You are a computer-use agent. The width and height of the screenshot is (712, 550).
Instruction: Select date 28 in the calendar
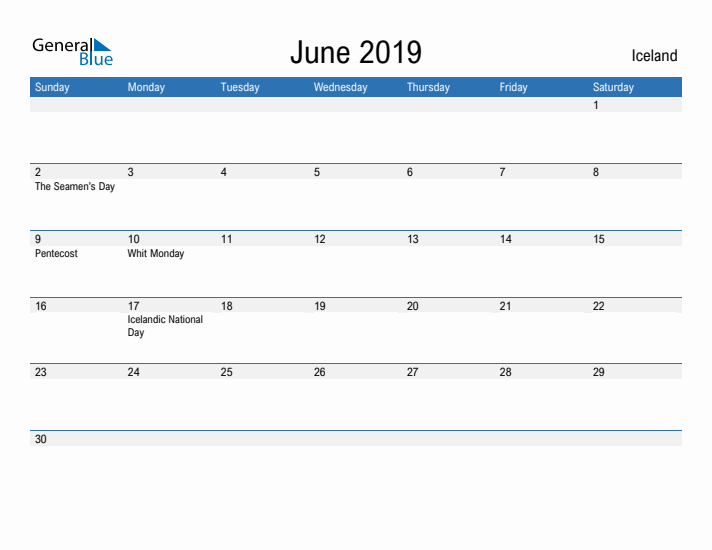(x=505, y=372)
